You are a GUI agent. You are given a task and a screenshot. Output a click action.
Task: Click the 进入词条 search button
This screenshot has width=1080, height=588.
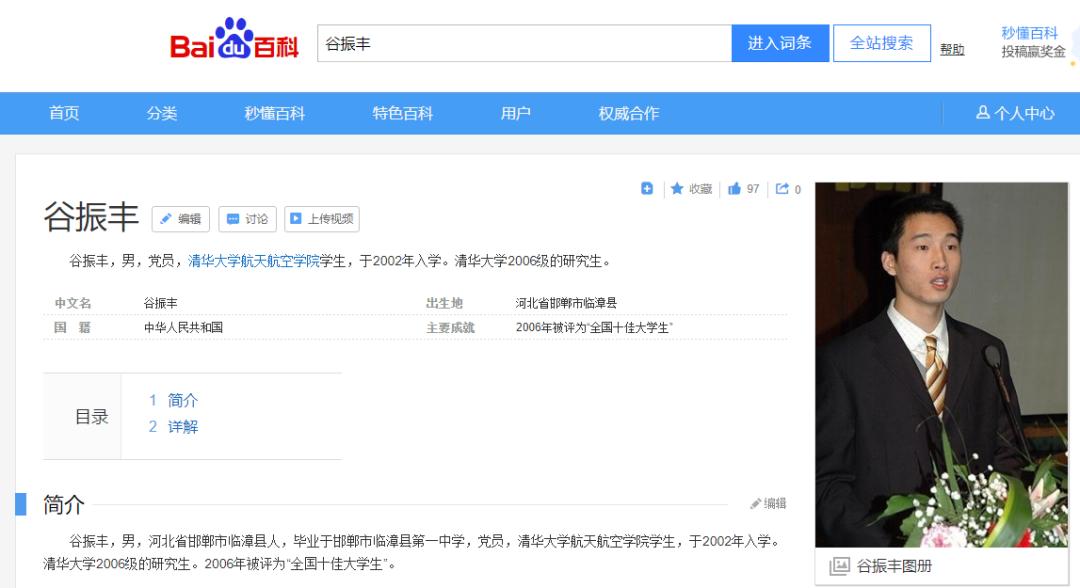tap(779, 42)
